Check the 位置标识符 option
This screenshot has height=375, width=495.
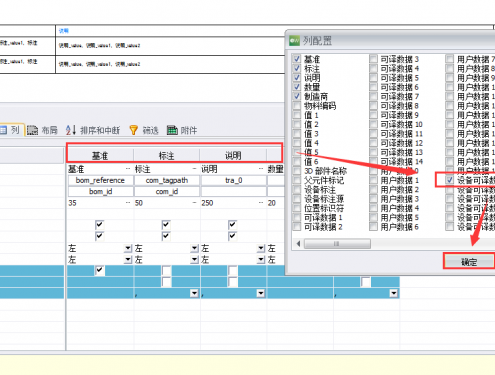pos(297,209)
